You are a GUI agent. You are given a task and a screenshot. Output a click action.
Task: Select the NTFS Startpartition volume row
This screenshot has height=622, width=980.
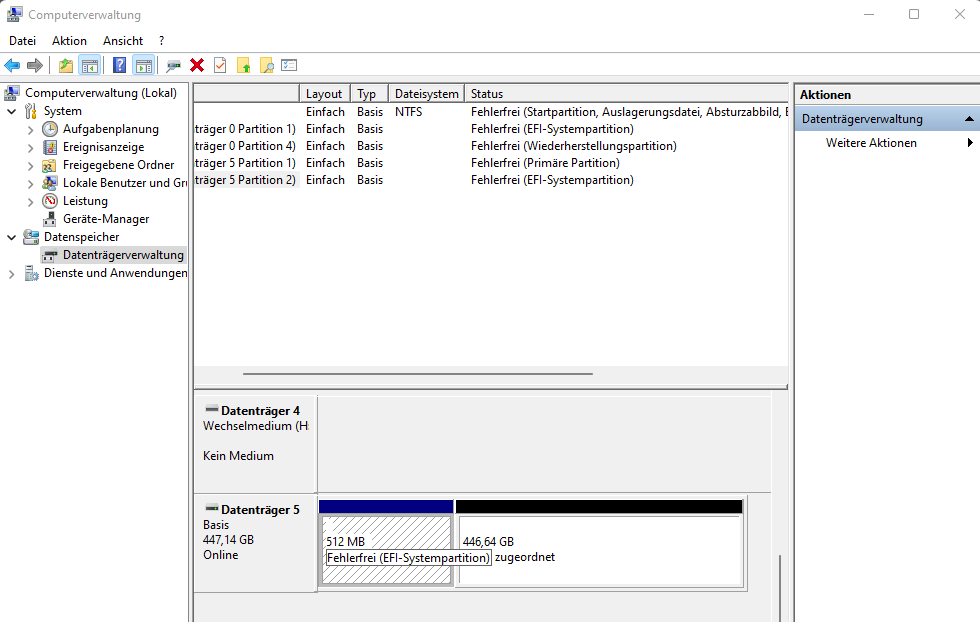pos(491,112)
